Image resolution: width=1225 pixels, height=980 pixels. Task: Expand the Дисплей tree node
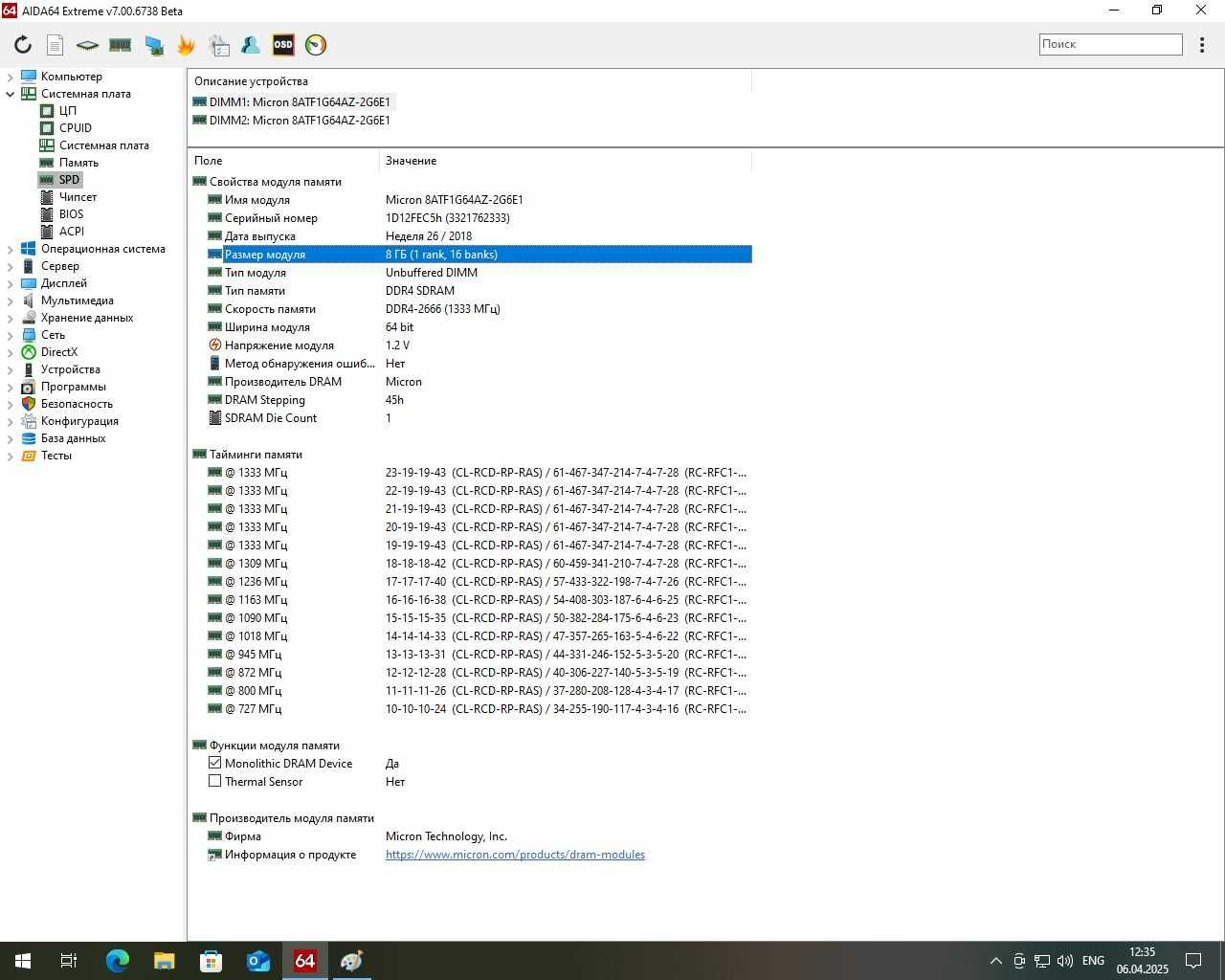click(11, 283)
